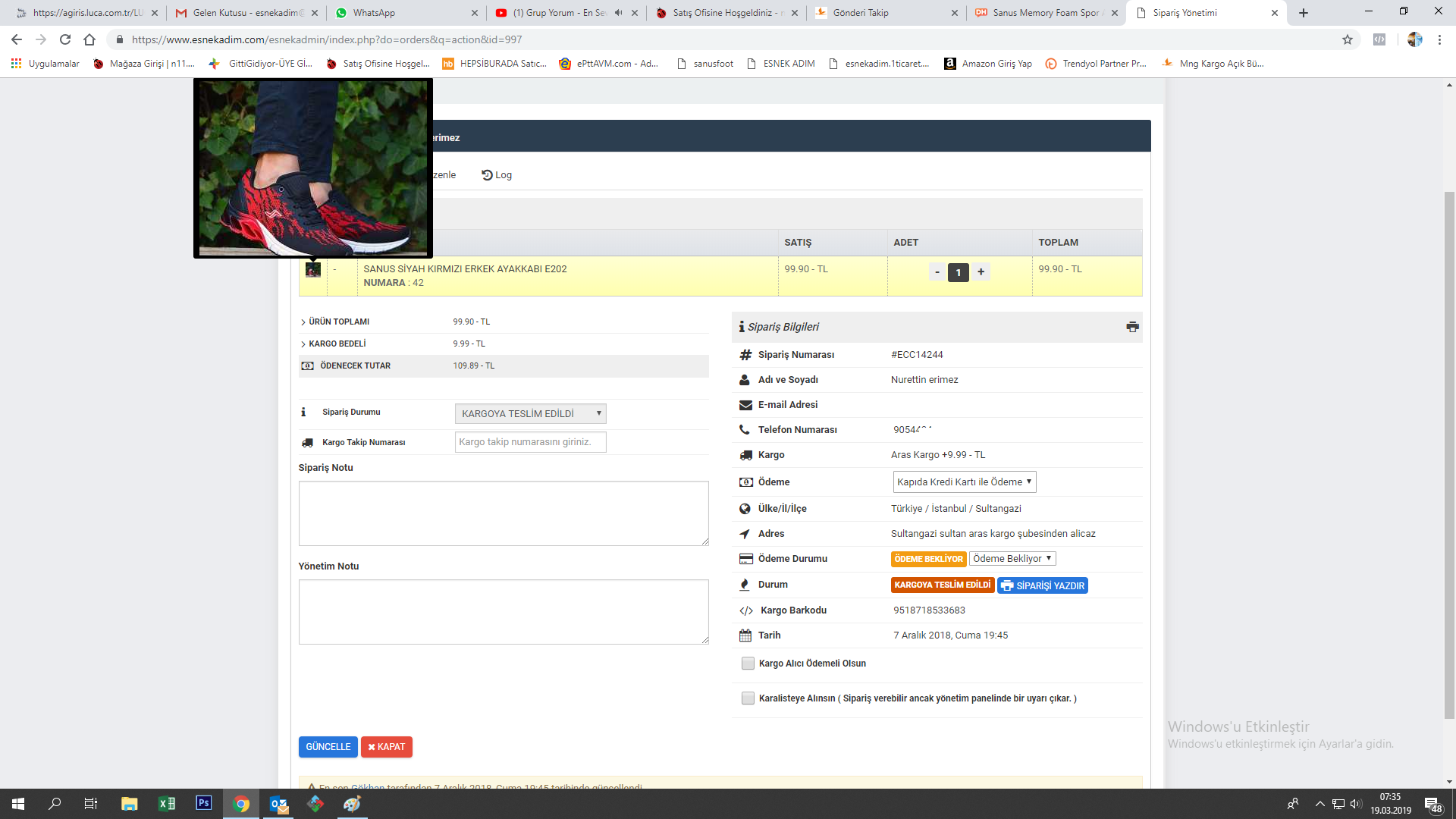The image size is (1456, 819).
Task: Click the code extension icon in toolbar
Action: pyautogui.click(x=1379, y=39)
